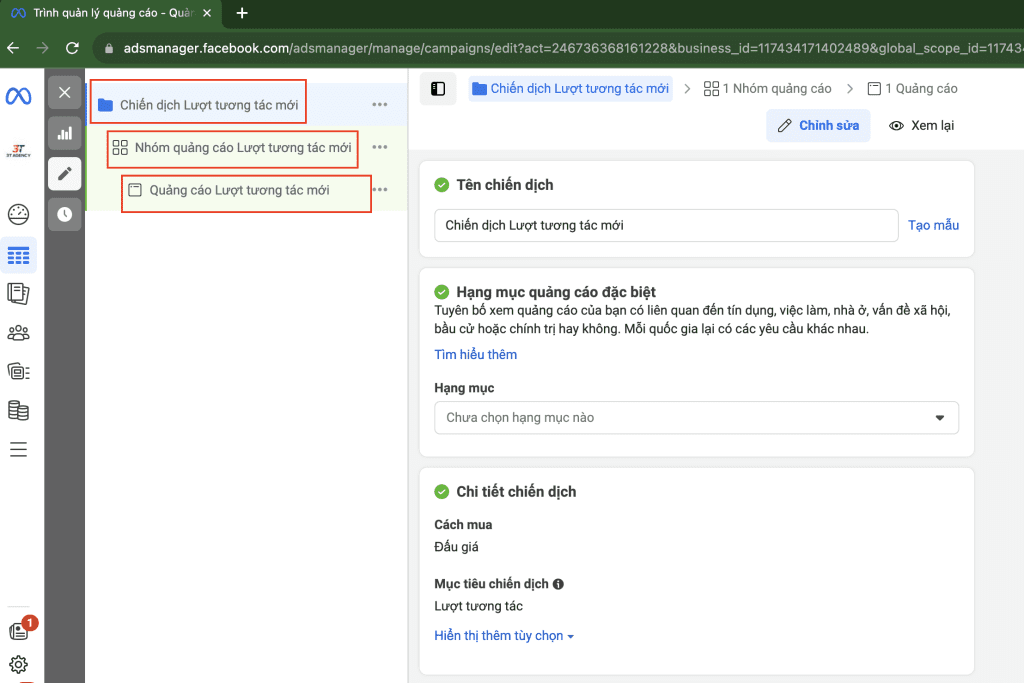Select the pencil edit mode icon
The width and height of the screenshot is (1024, 683).
65,174
